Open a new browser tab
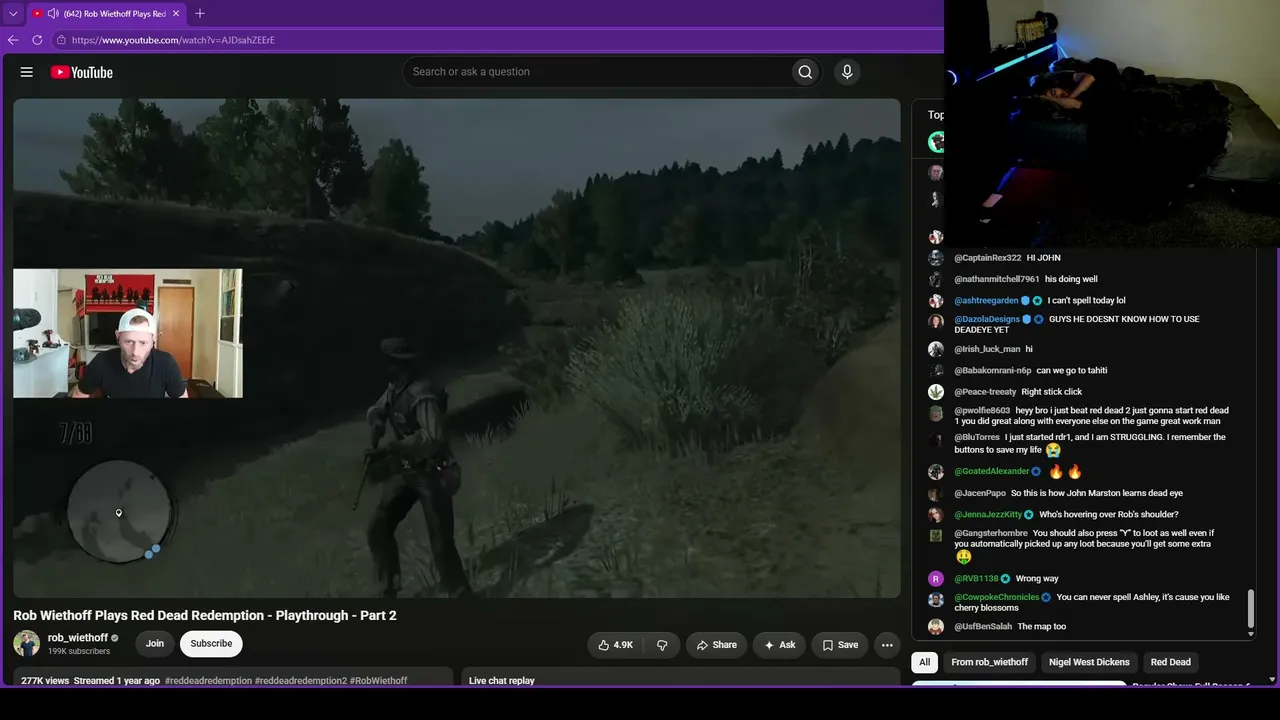 coord(200,14)
